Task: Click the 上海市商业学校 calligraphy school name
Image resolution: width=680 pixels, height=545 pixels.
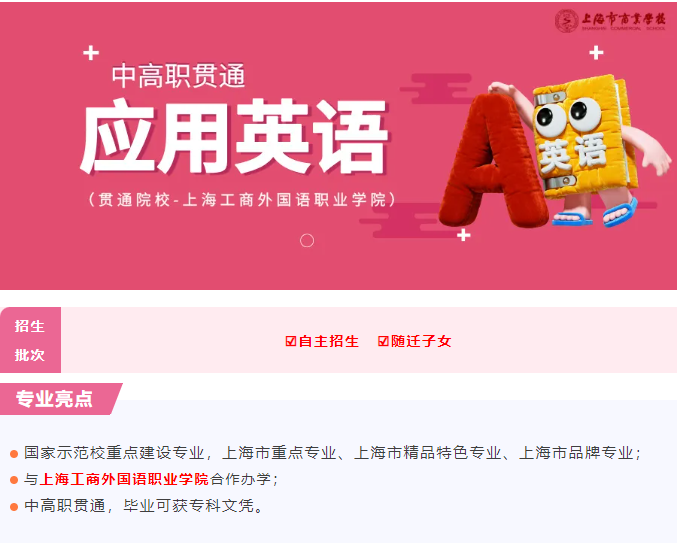Action: pyautogui.click(x=623, y=20)
